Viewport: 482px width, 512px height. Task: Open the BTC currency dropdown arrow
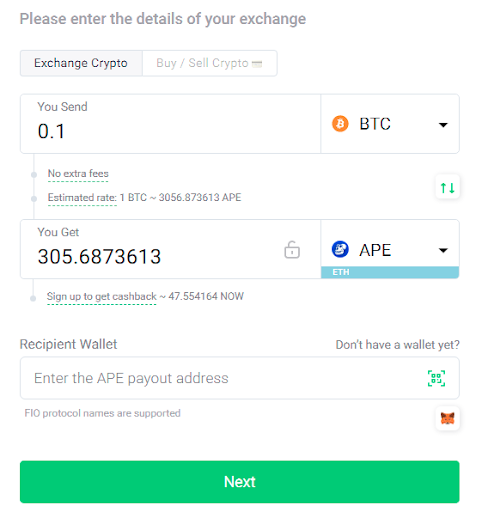tap(443, 125)
